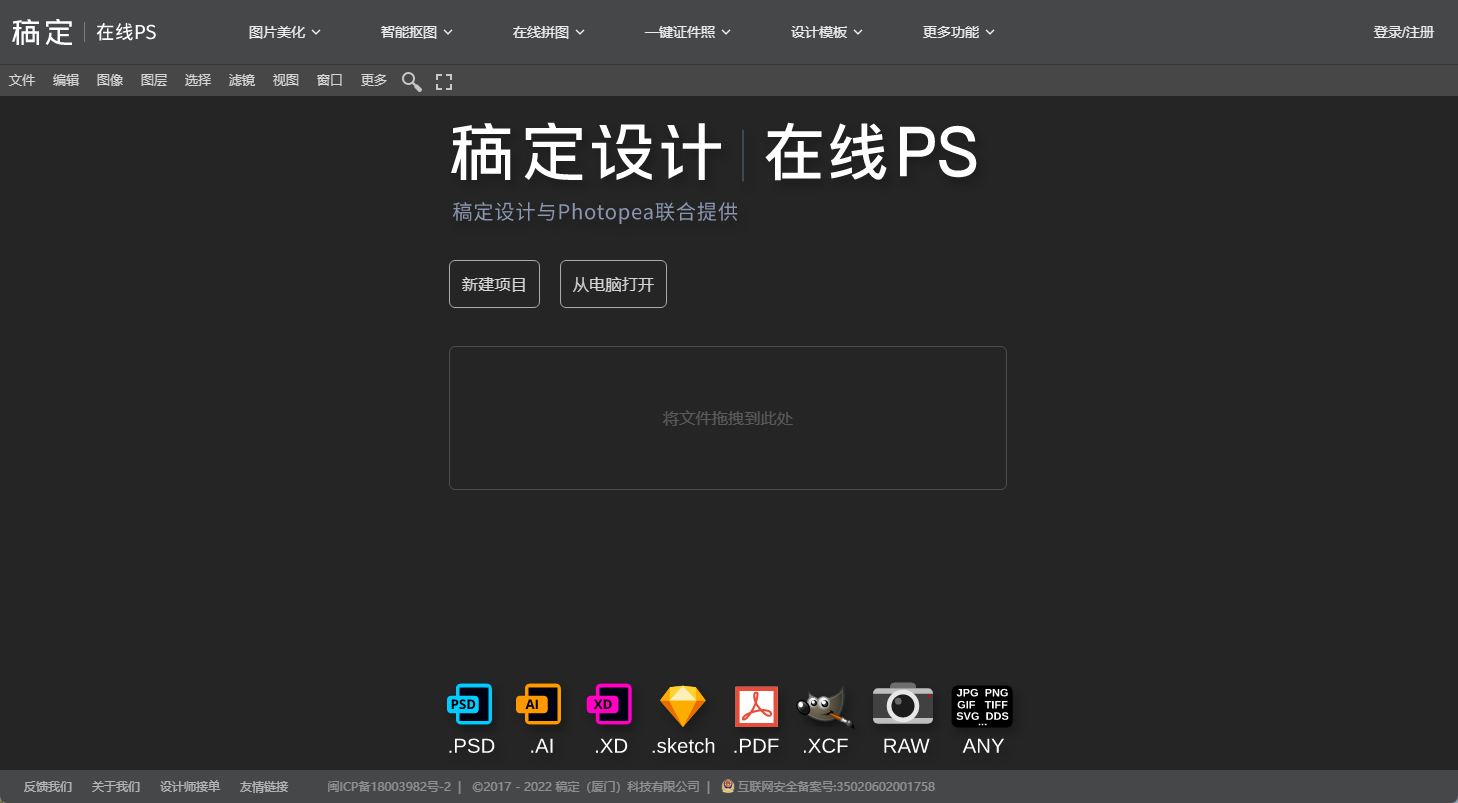Click the .AI Illustrator format icon
This screenshot has height=803, width=1458.
click(x=539, y=705)
